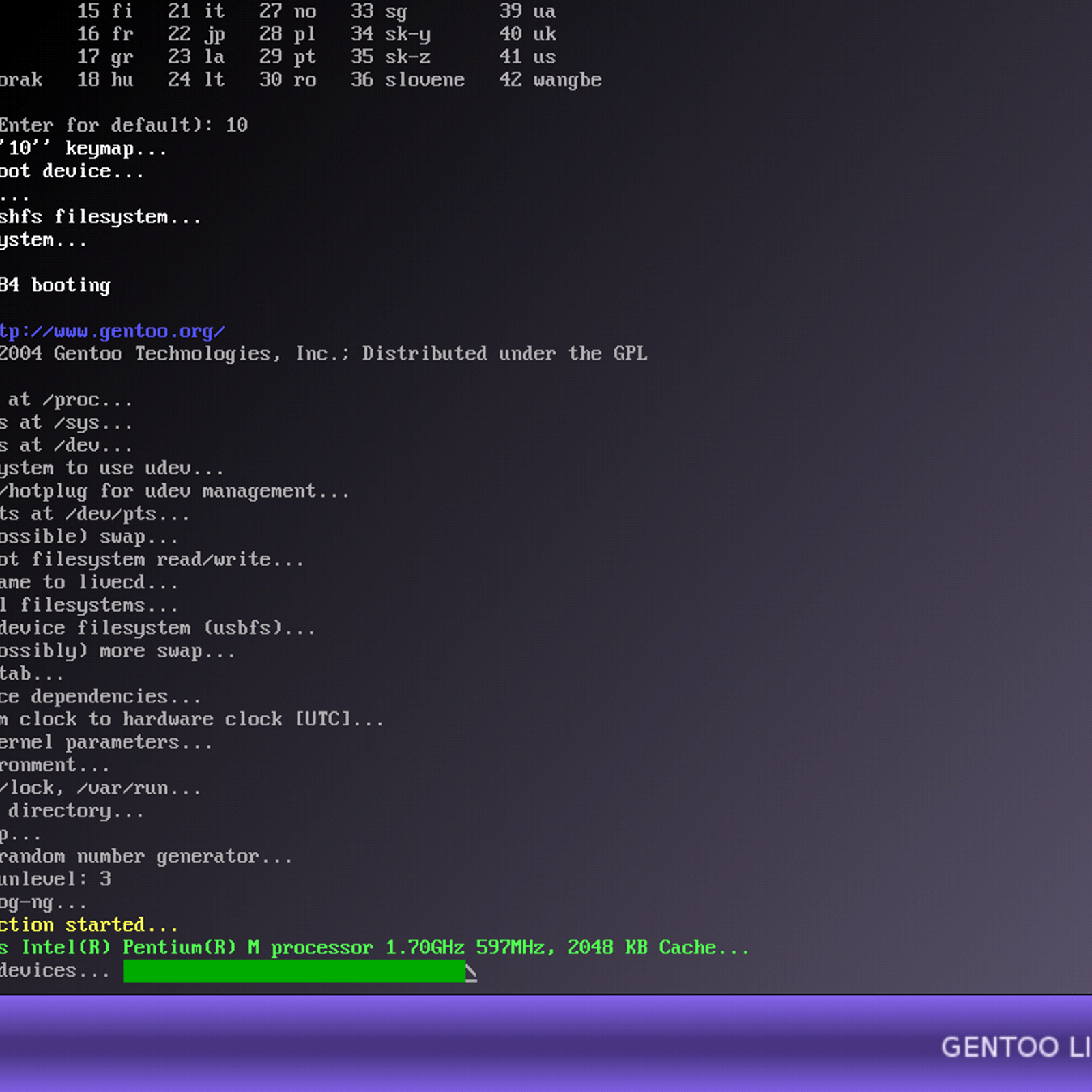Screen dimensions: 1092x1092
Task: Click the 'device filesystem (usbfs)...' line
Action: tap(158, 629)
